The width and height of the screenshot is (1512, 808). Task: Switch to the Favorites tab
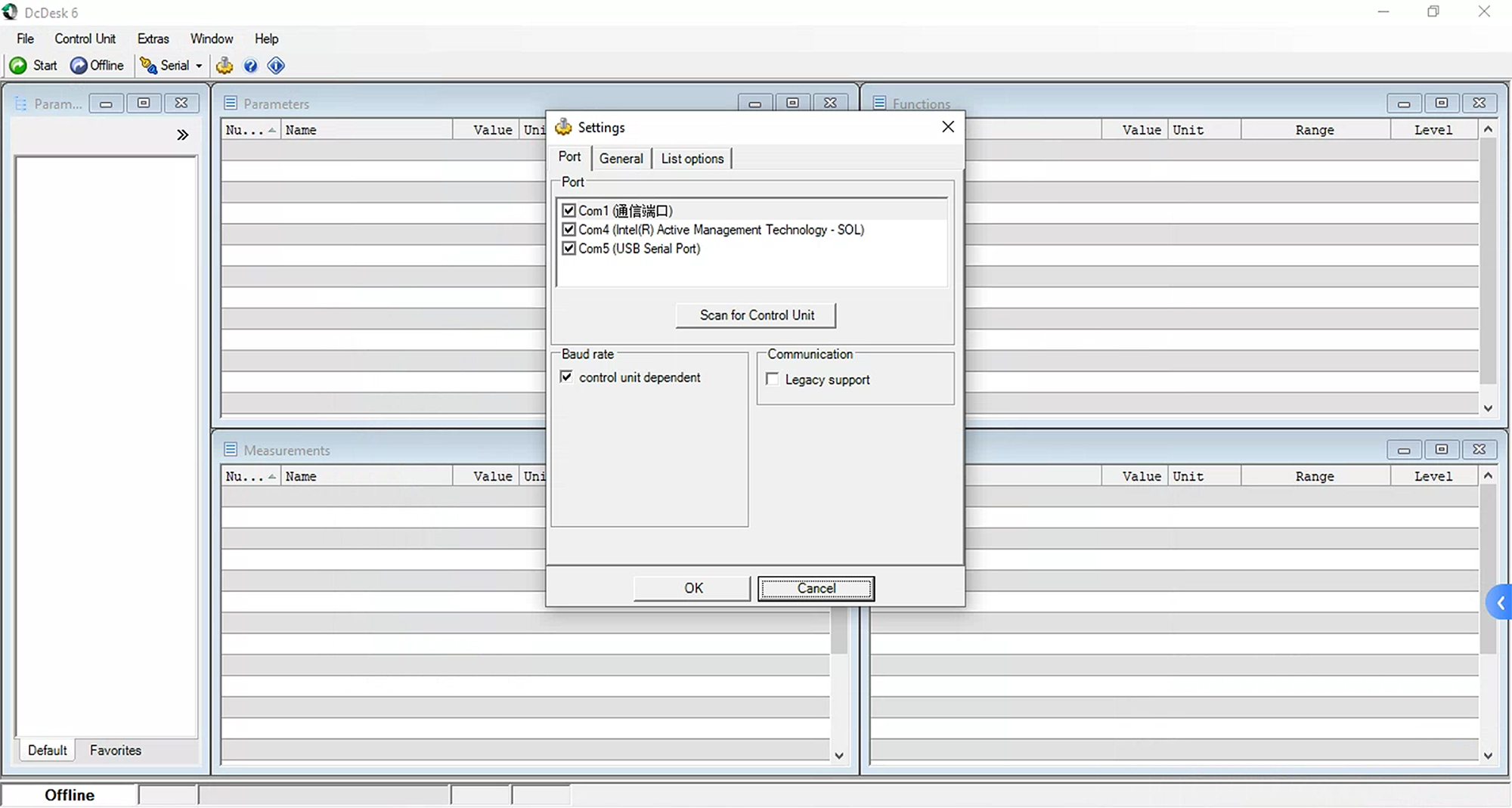115,750
